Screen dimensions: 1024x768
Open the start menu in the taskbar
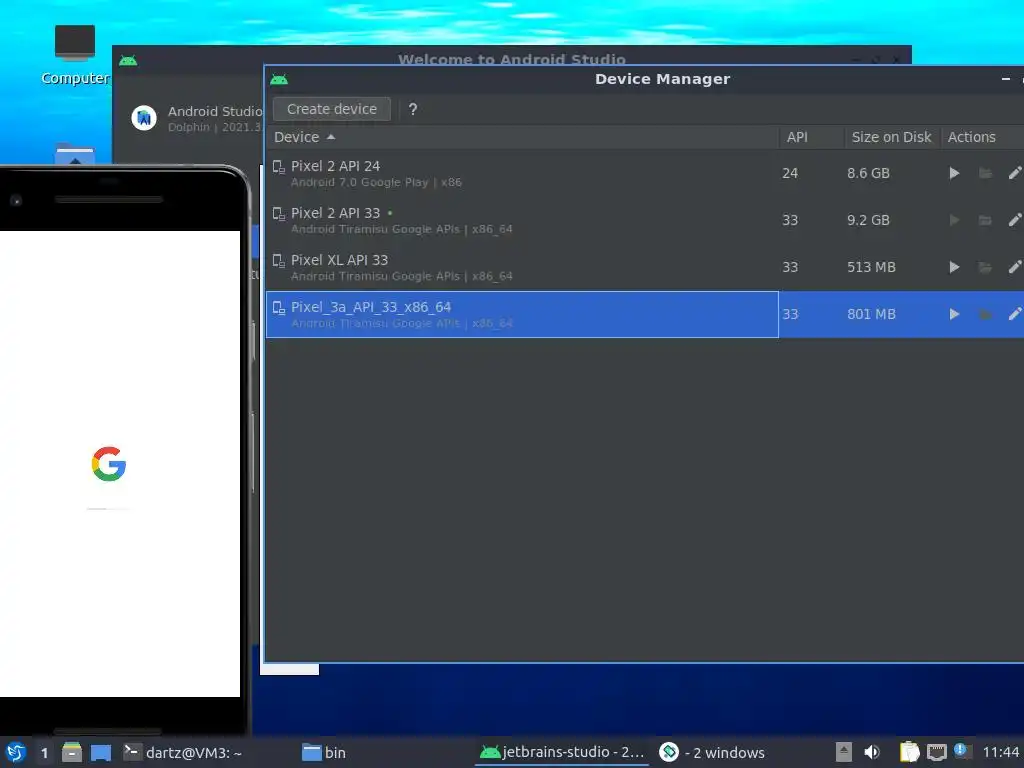pos(16,752)
